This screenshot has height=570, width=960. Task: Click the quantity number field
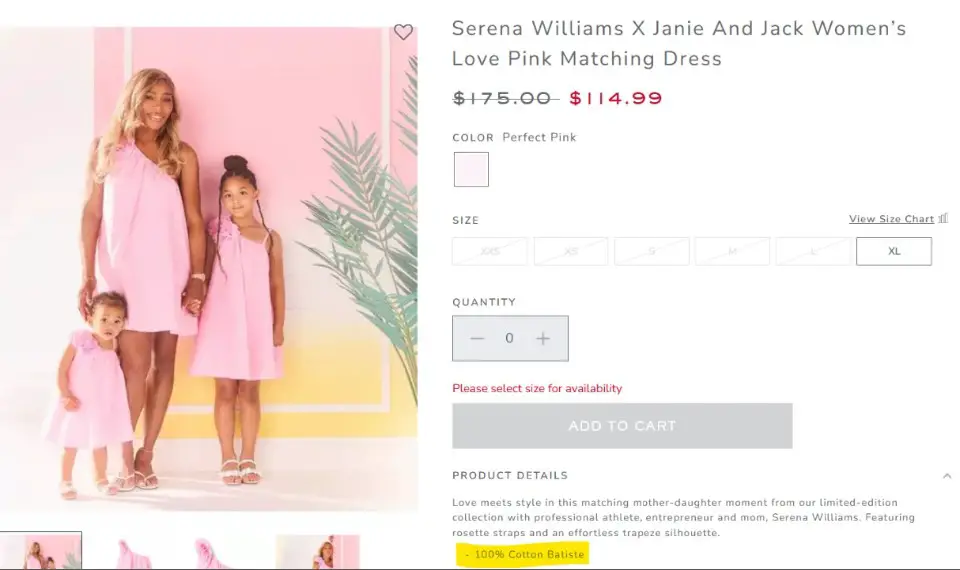tap(510, 339)
